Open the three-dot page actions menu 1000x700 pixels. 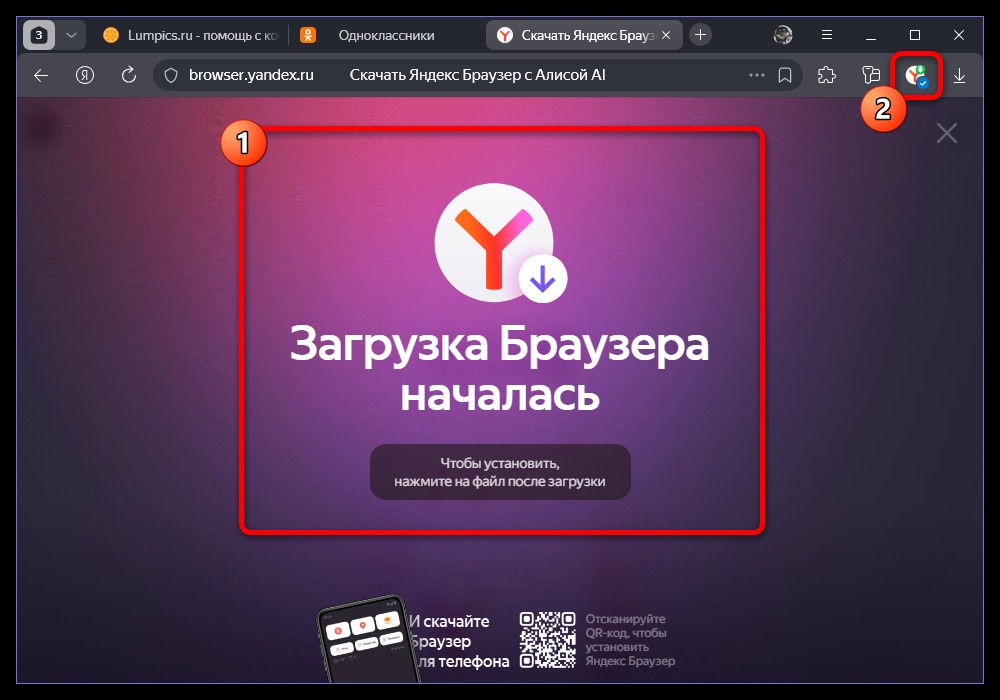tap(756, 75)
